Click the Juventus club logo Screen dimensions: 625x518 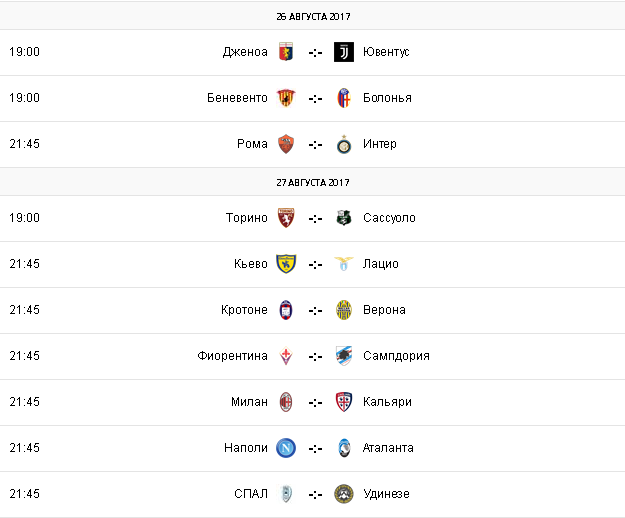click(344, 52)
